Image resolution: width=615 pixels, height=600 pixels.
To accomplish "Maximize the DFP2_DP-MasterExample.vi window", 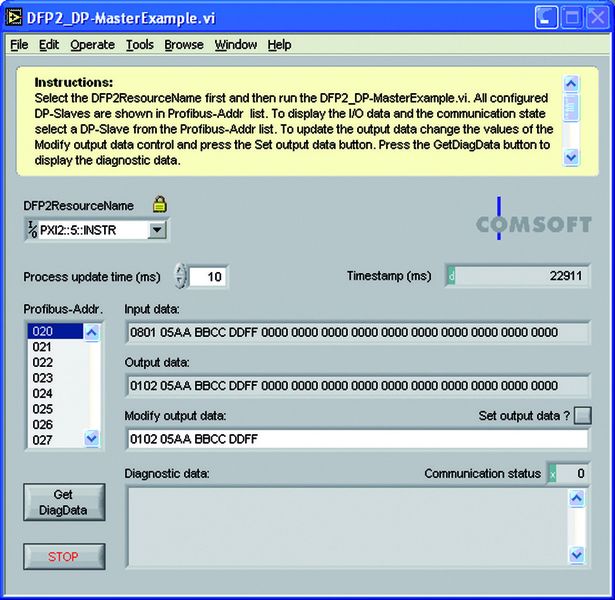I will [x=572, y=18].
